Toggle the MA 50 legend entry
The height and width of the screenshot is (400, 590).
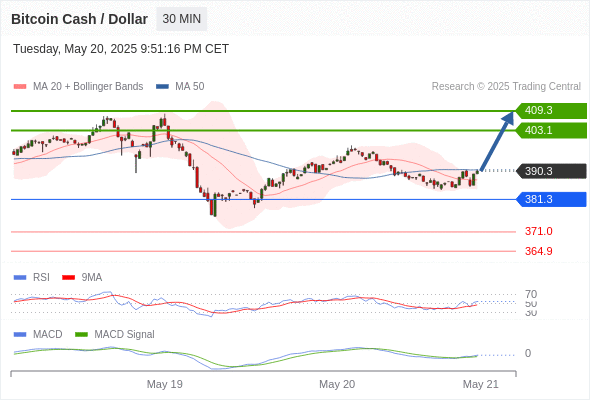180,87
